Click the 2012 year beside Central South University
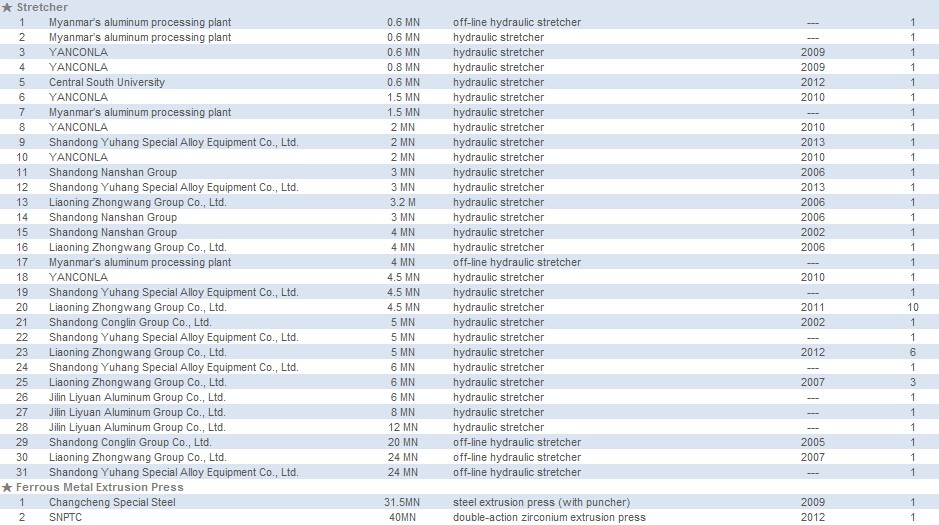The width and height of the screenshot is (939, 525). [813, 82]
